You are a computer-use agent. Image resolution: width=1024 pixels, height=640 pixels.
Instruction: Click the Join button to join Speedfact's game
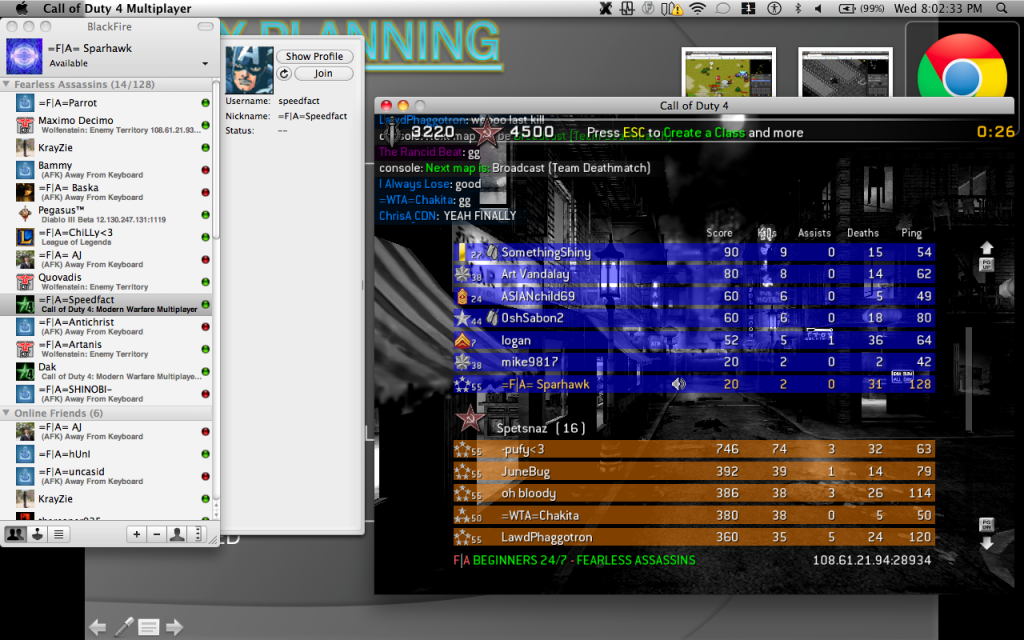click(x=323, y=74)
